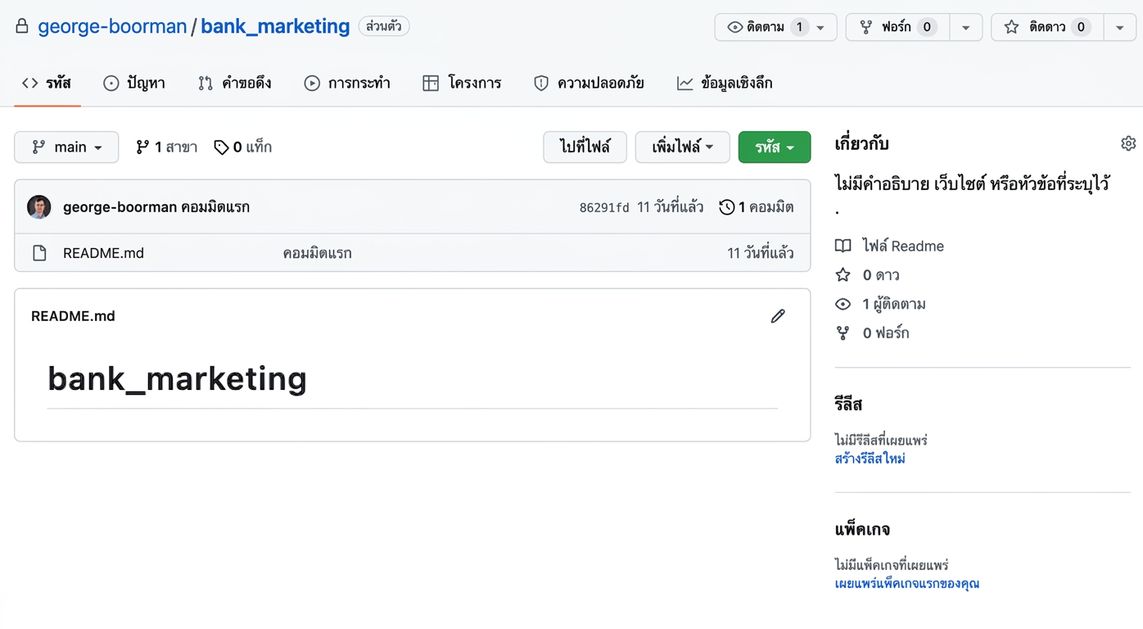
Task: Open the george-boorman owner link
Action: pos(112,26)
